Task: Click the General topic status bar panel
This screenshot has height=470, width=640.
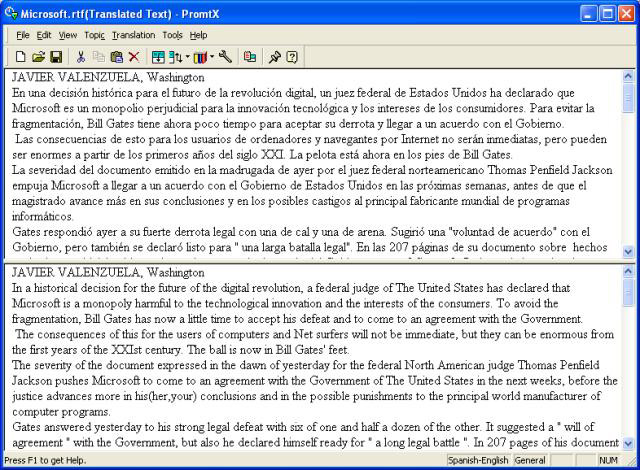Action: pos(529,461)
